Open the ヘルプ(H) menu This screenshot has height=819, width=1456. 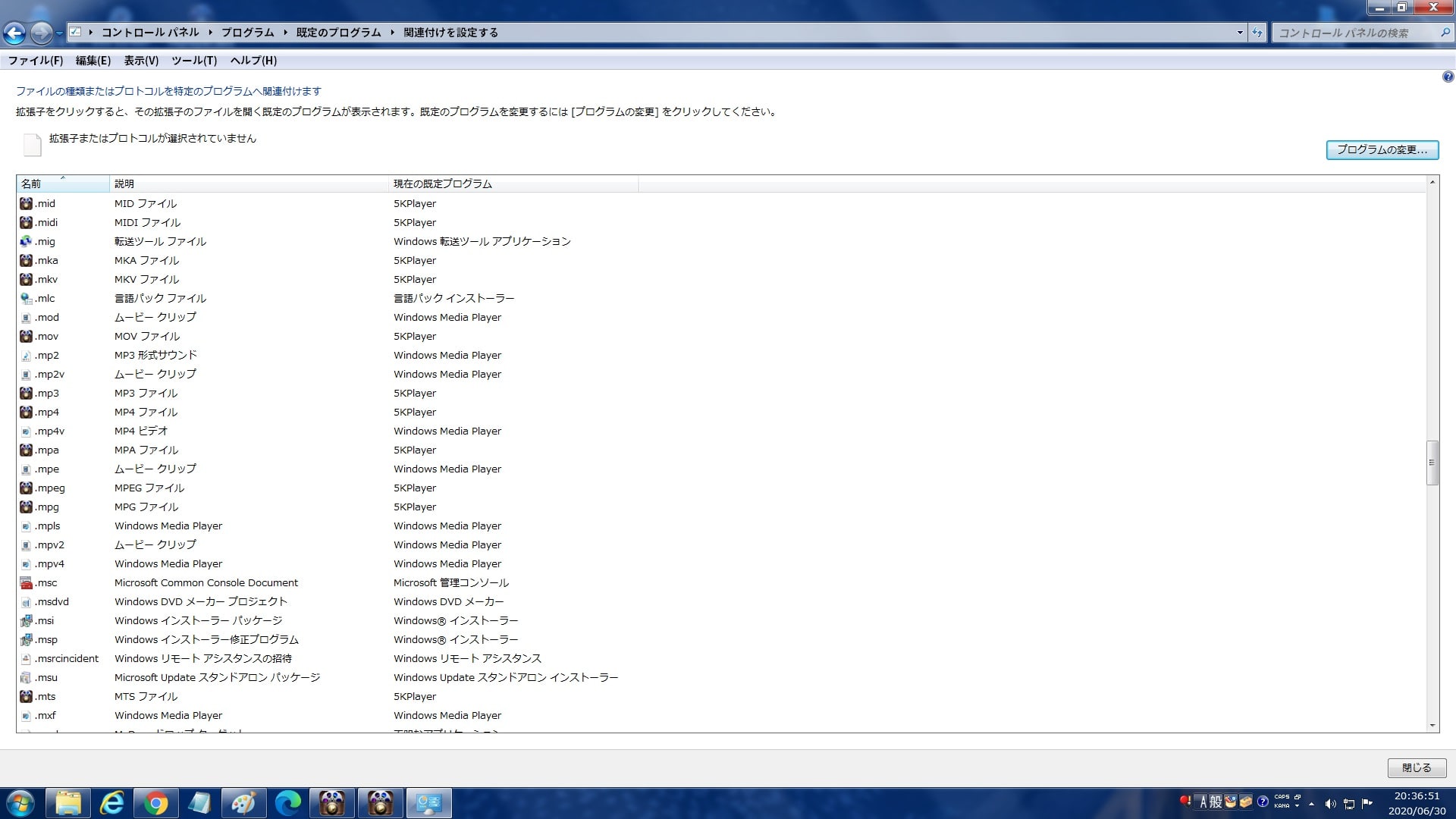(253, 61)
